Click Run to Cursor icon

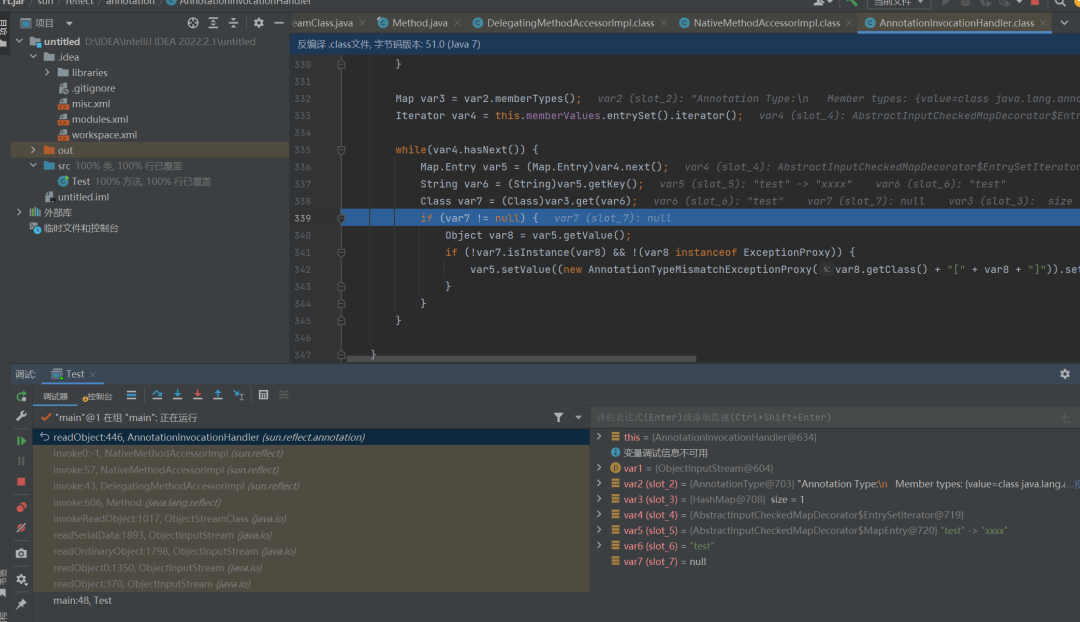(x=238, y=395)
